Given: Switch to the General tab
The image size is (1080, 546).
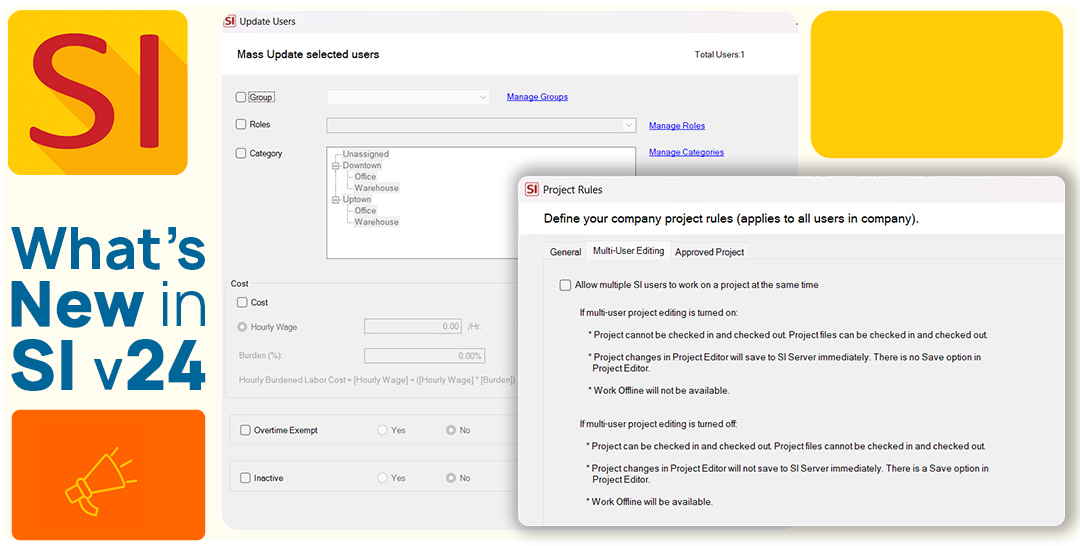Looking at the screenshot, I should point(565,252).
